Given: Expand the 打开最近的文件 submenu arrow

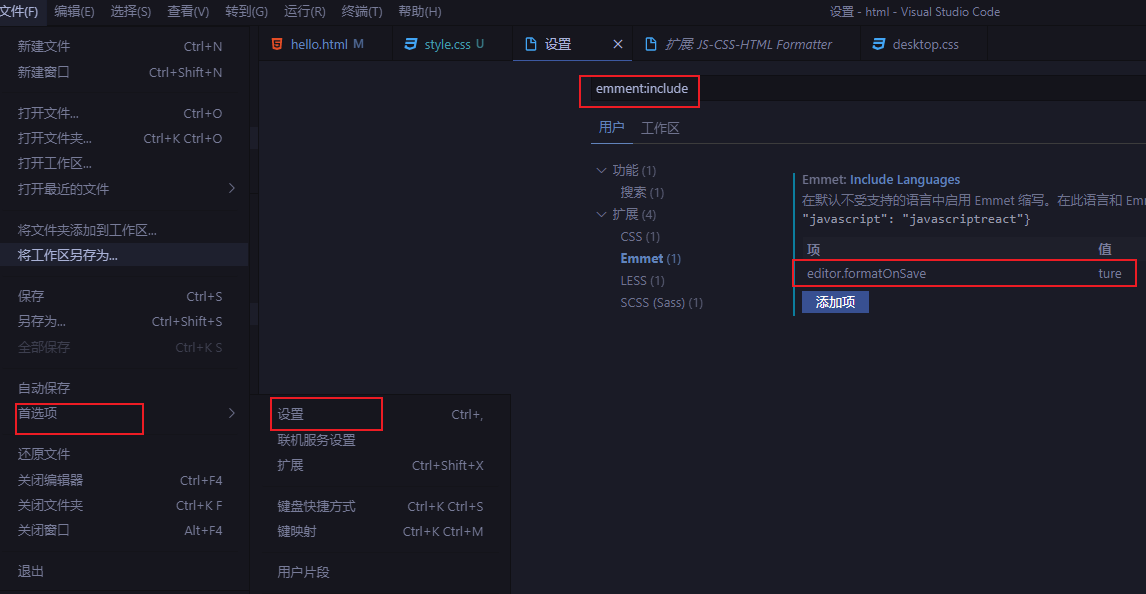Looking at the screenshot, I should pyautogui.click(x=232, y=189).
